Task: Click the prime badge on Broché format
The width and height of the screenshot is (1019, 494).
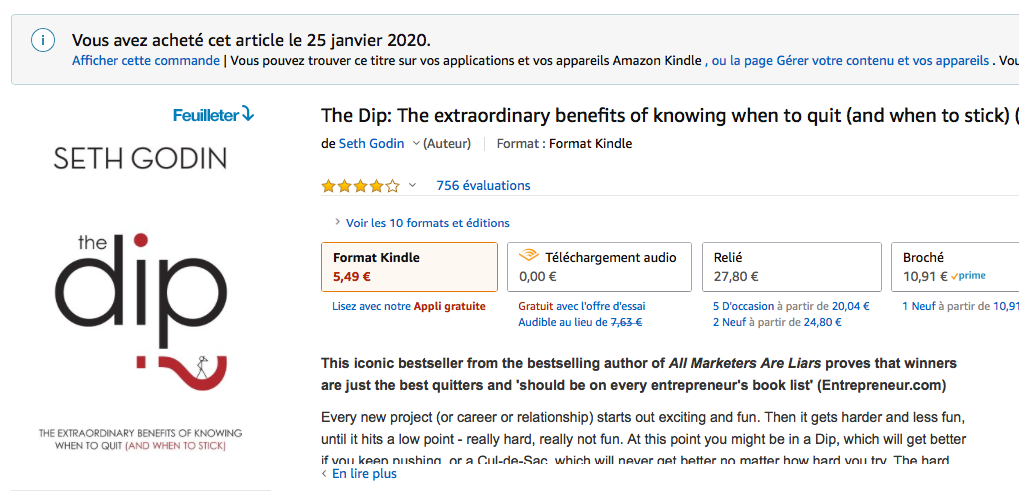Action: point(968,276)
